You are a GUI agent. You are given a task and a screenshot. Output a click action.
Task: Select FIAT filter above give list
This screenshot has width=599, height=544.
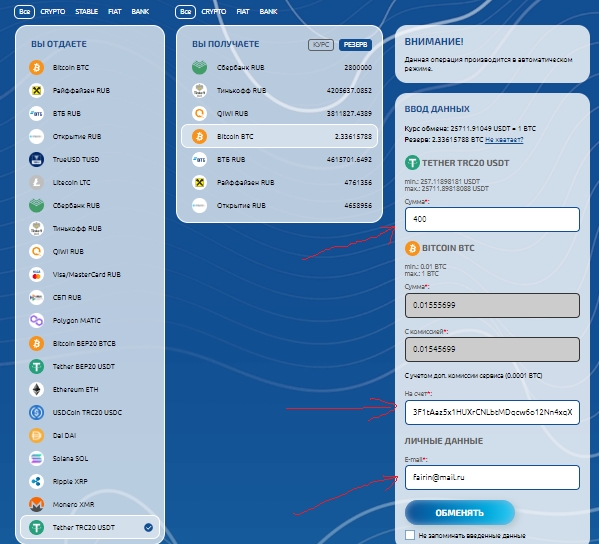[x=115, y=11]
